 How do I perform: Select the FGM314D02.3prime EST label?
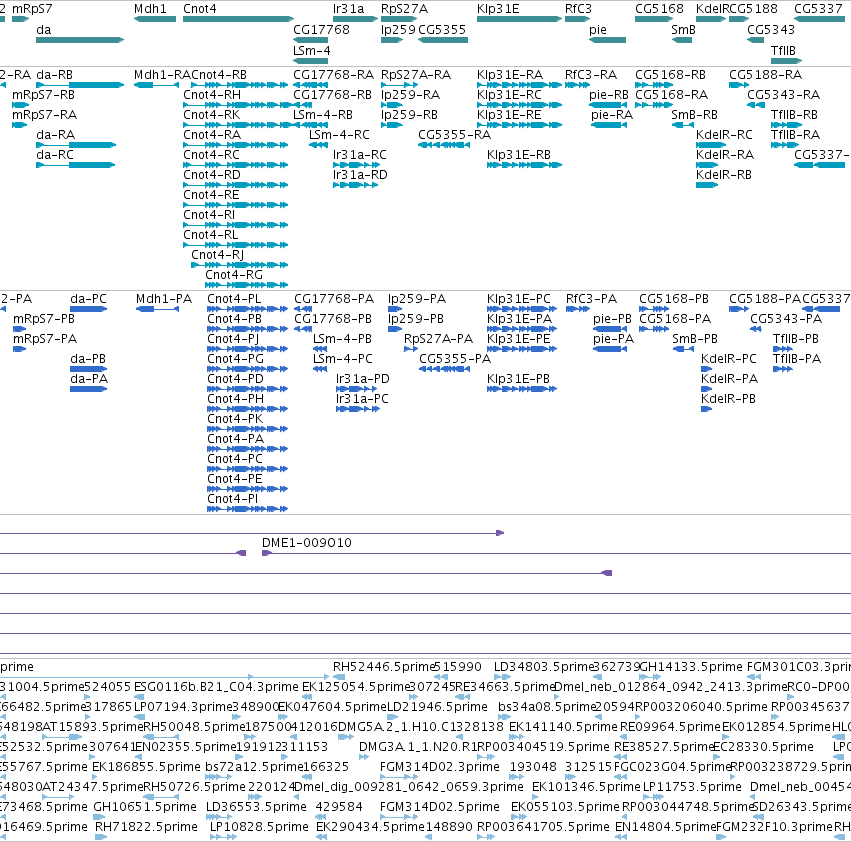click(440, 767)
